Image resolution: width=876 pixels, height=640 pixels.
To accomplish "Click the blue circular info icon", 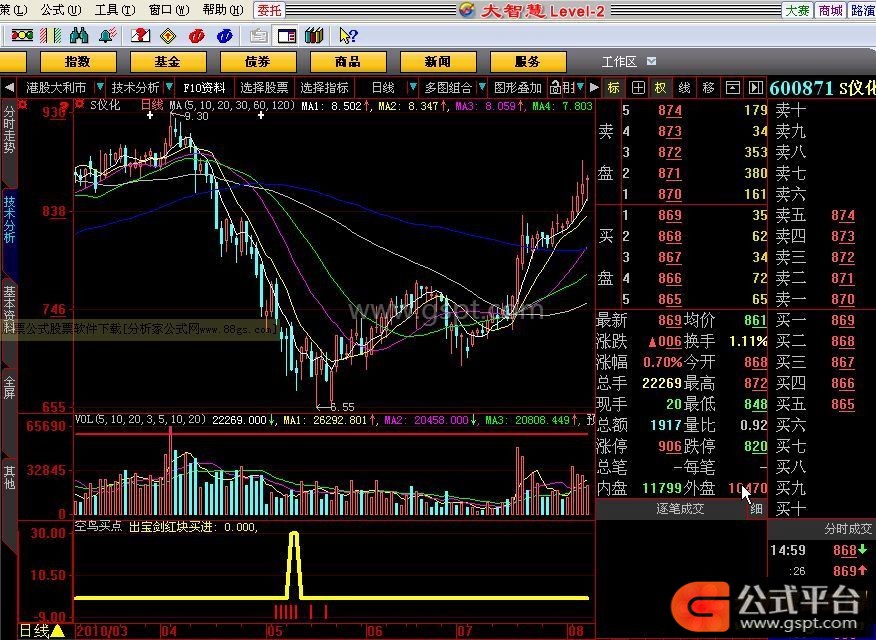I will [225, 36].
